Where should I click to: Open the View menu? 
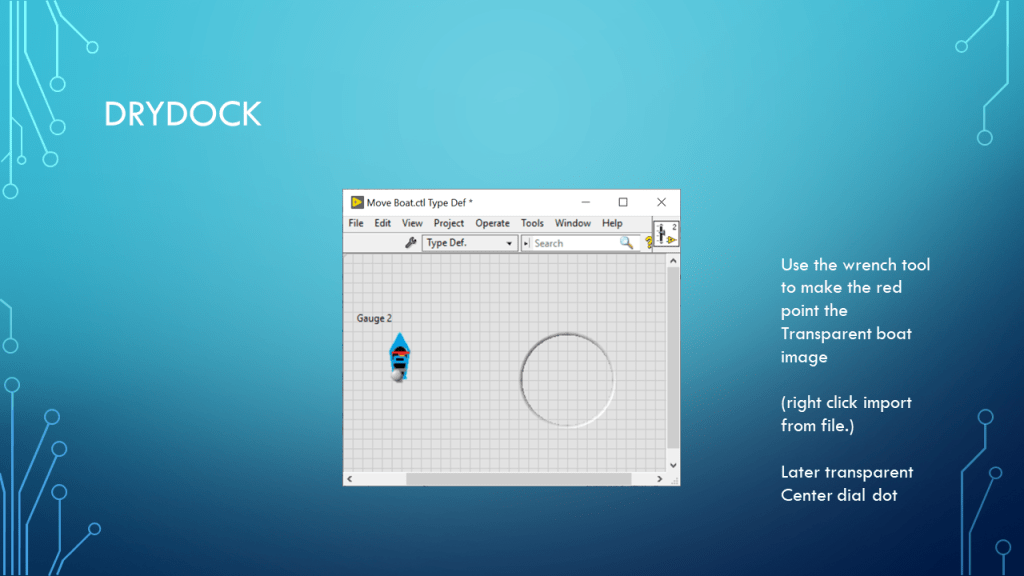pyautogui.click(x=412, y=223)
